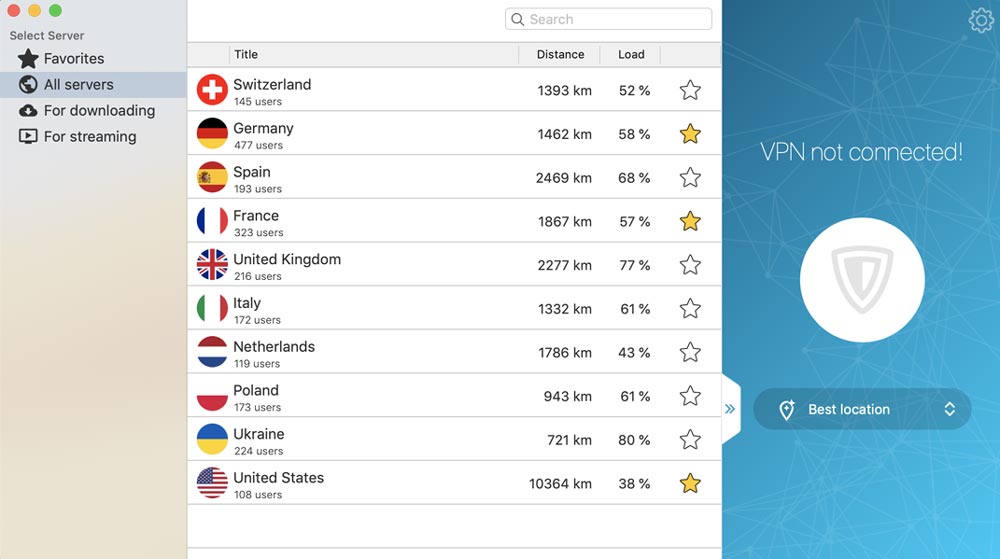The height and width of the screenshot is (559, 1000).
Task: Click the Search input field
Action: point(608,19)
